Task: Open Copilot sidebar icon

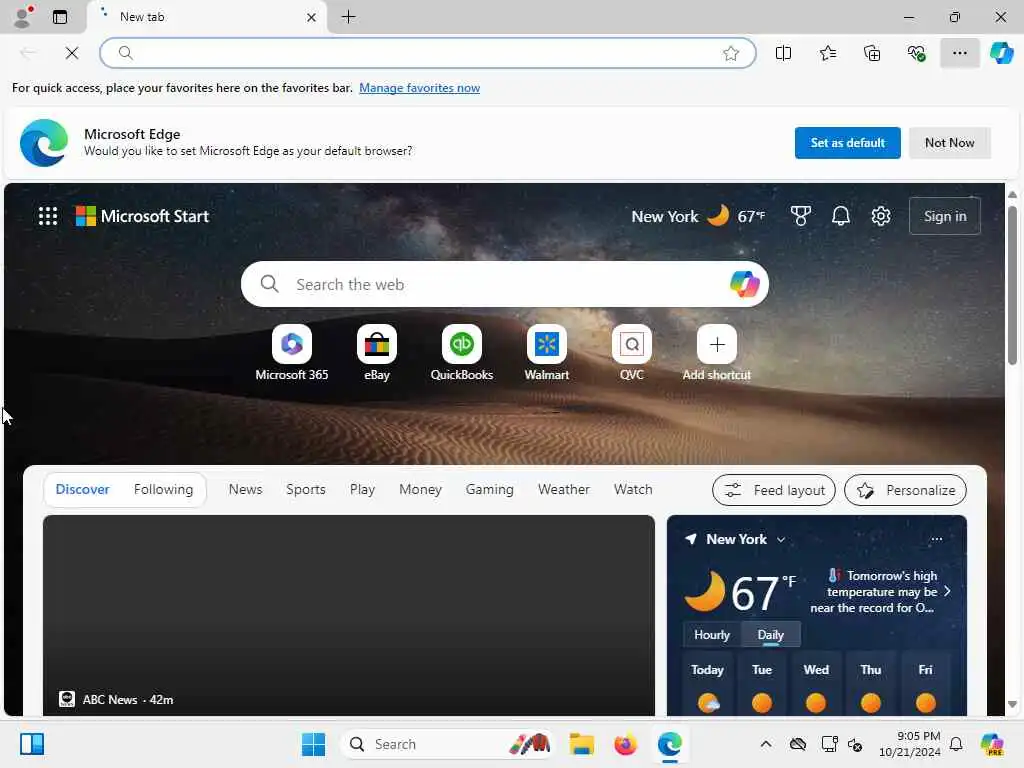Action: pyautogui.click(x=1001, y=53)
